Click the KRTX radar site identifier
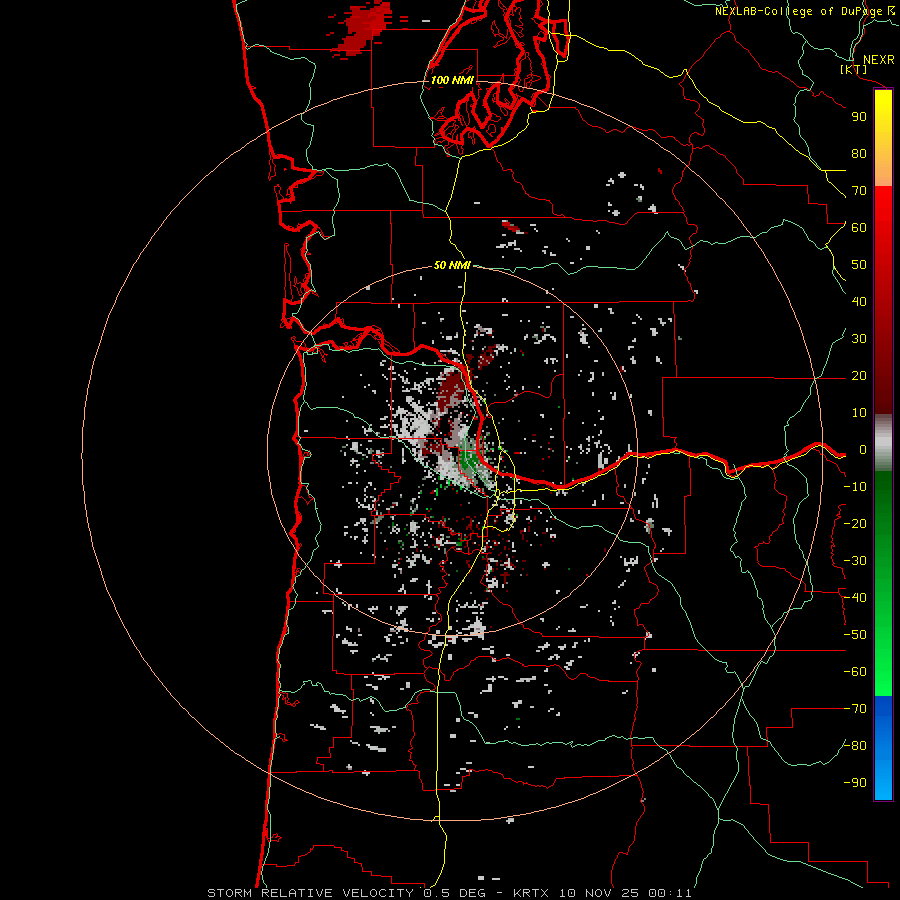900x900 pixels. click(531, 893)
